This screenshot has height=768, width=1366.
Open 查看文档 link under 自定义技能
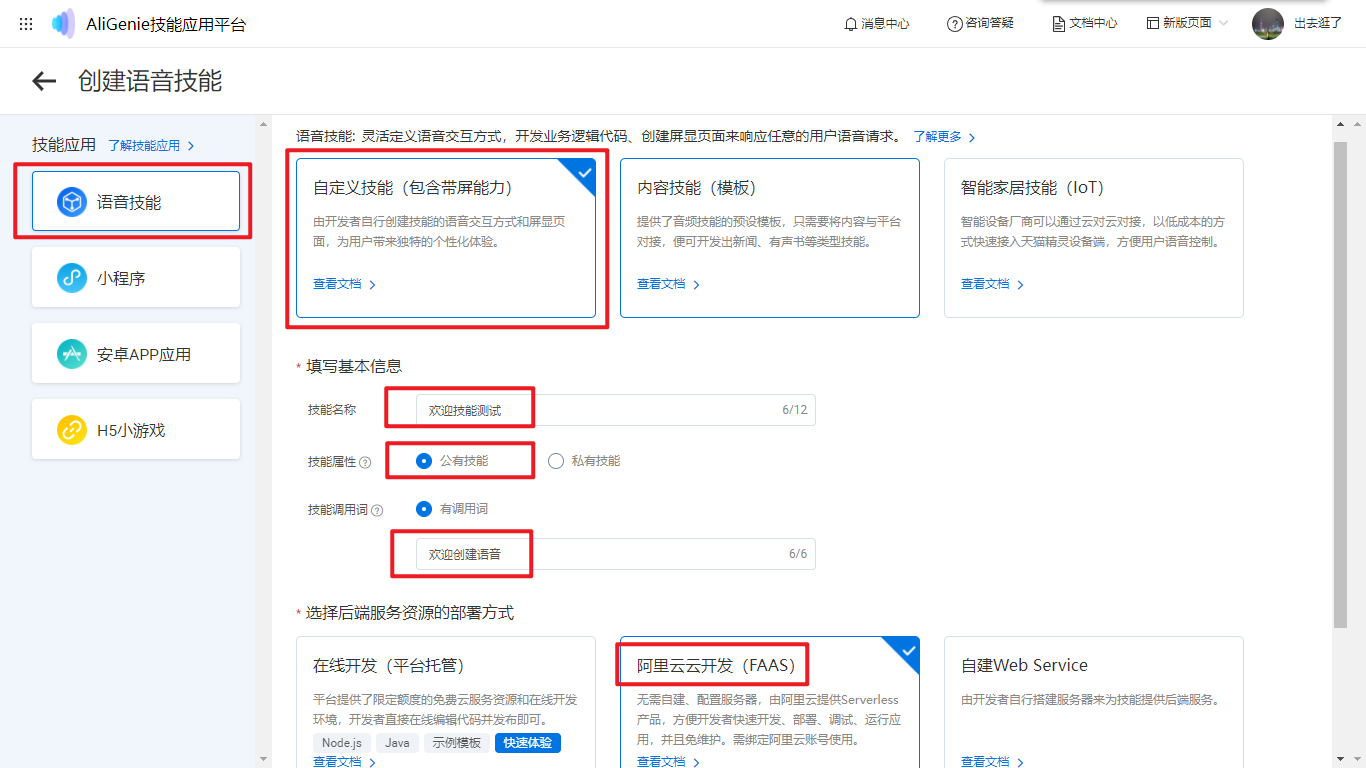(337, 285)
